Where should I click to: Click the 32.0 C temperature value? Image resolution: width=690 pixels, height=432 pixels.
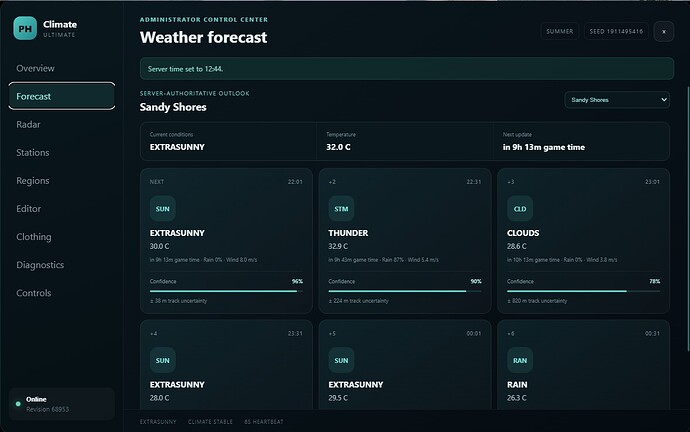coord(338,147)
